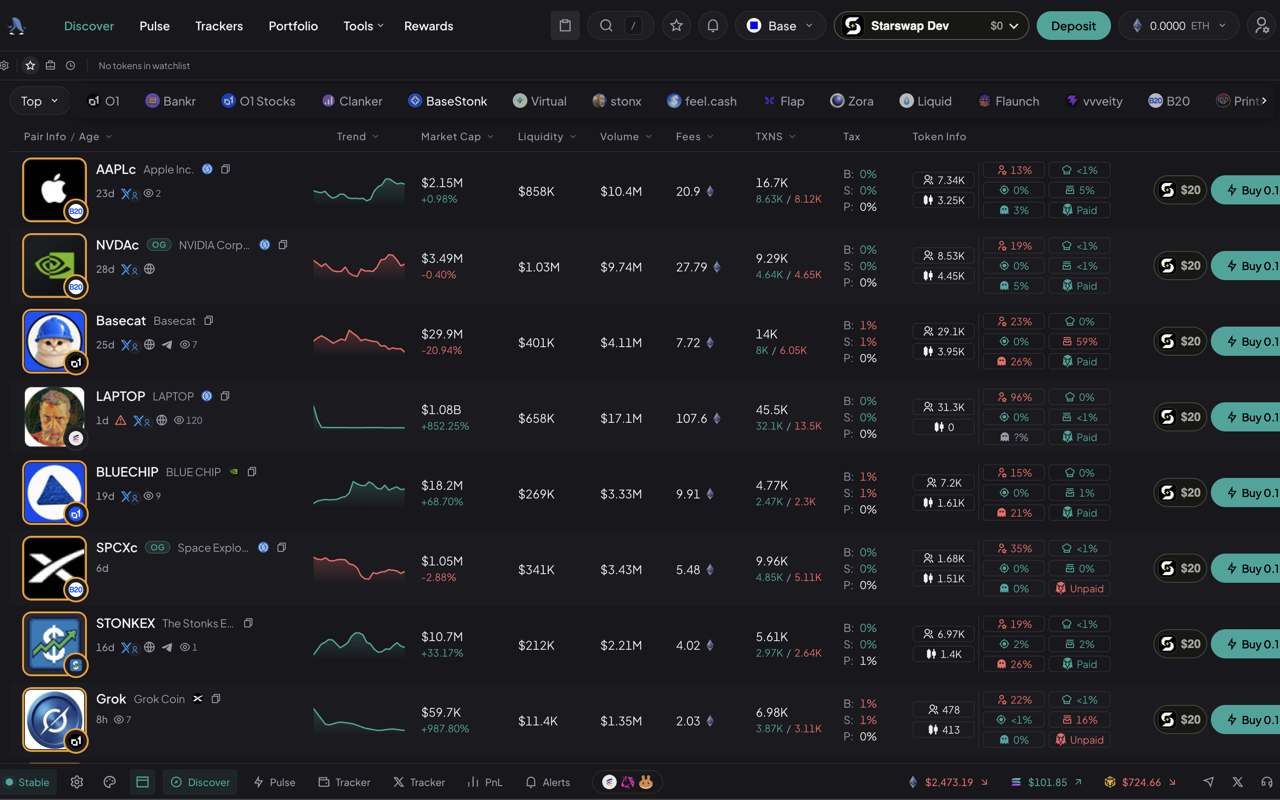The width and height of the screenshot is (1280, 800).
Task: Select the Clanker launchpad tab
Action: [x=352, y=101]
